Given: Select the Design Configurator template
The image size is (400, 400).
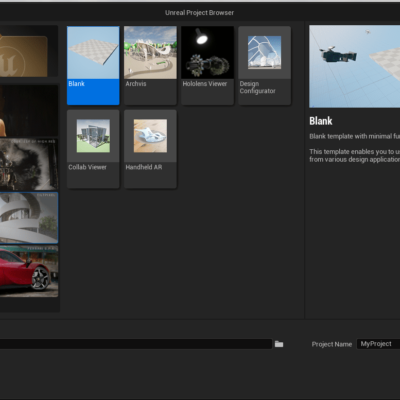Looking at the screenshot, I should pyautogui.click(x=265, y=65).
